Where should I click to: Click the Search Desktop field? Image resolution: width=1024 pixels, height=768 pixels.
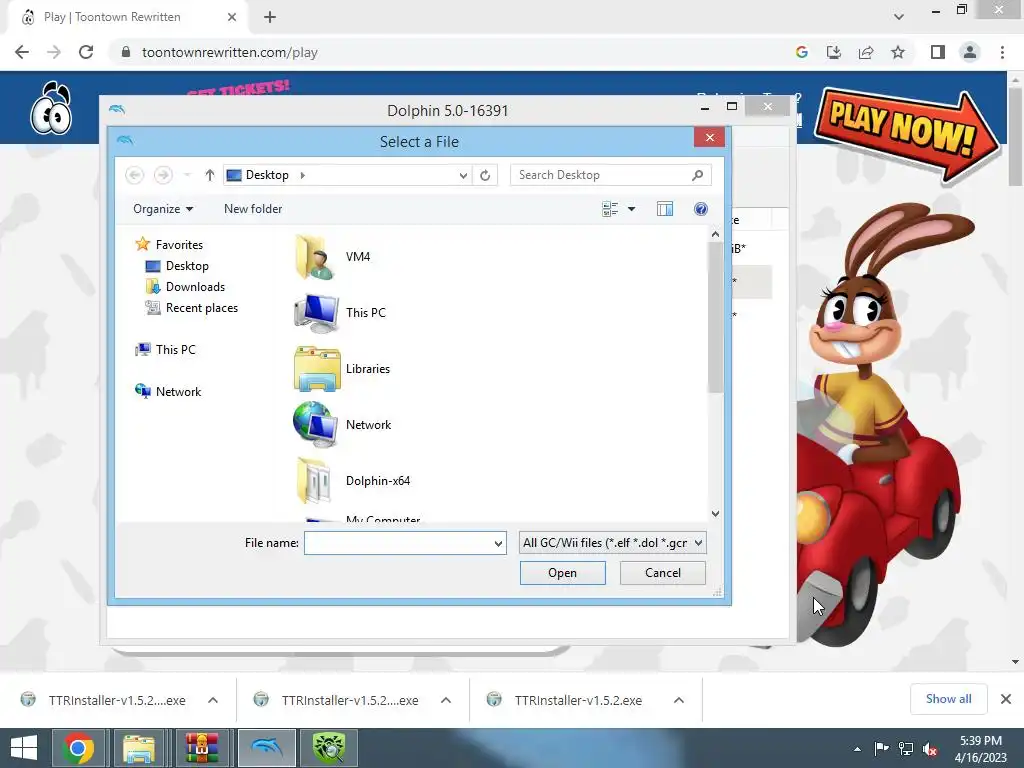(x=601, y=175)
